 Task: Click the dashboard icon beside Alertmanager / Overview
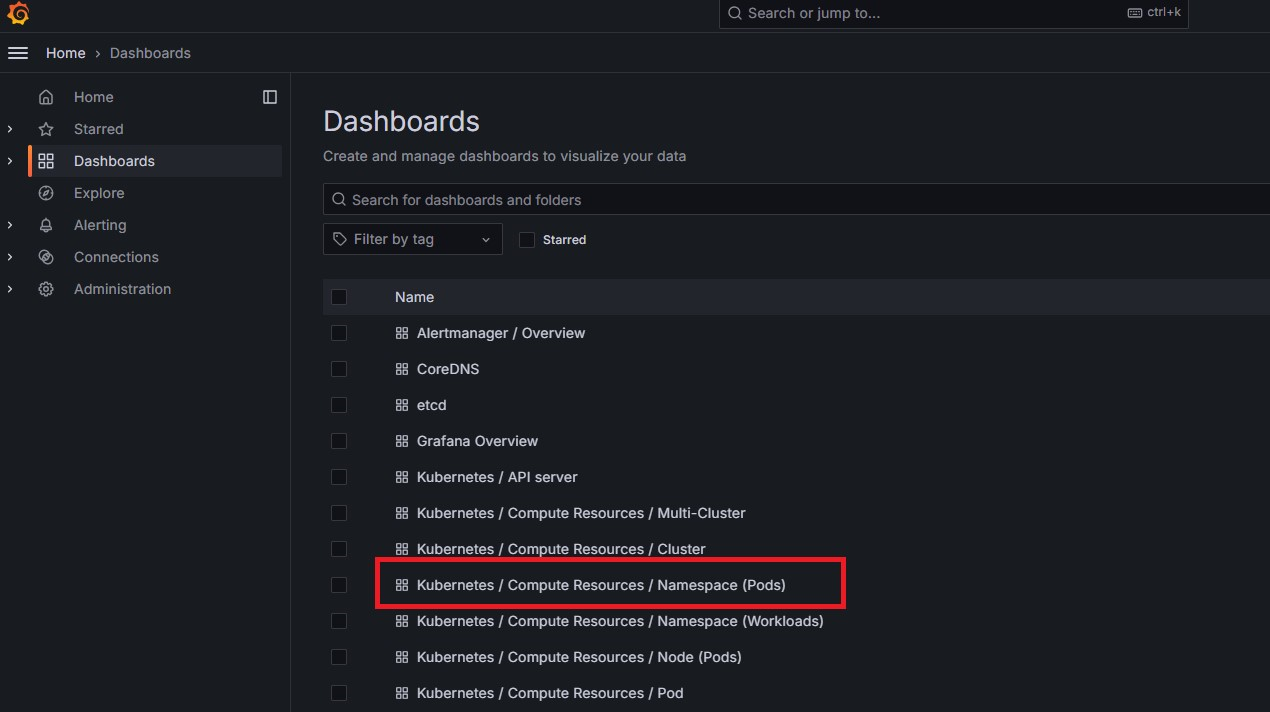[402, 333]
